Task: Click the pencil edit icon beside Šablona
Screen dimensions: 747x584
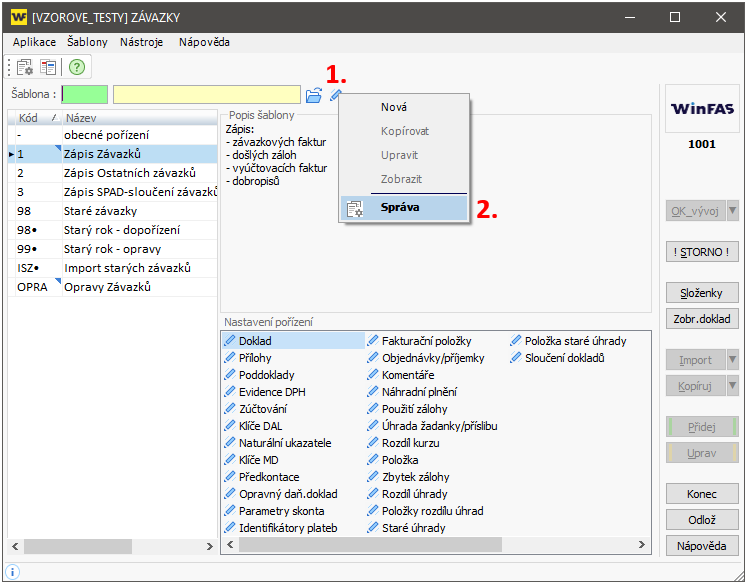Action: pyautogui.click(x=335, y=95)
